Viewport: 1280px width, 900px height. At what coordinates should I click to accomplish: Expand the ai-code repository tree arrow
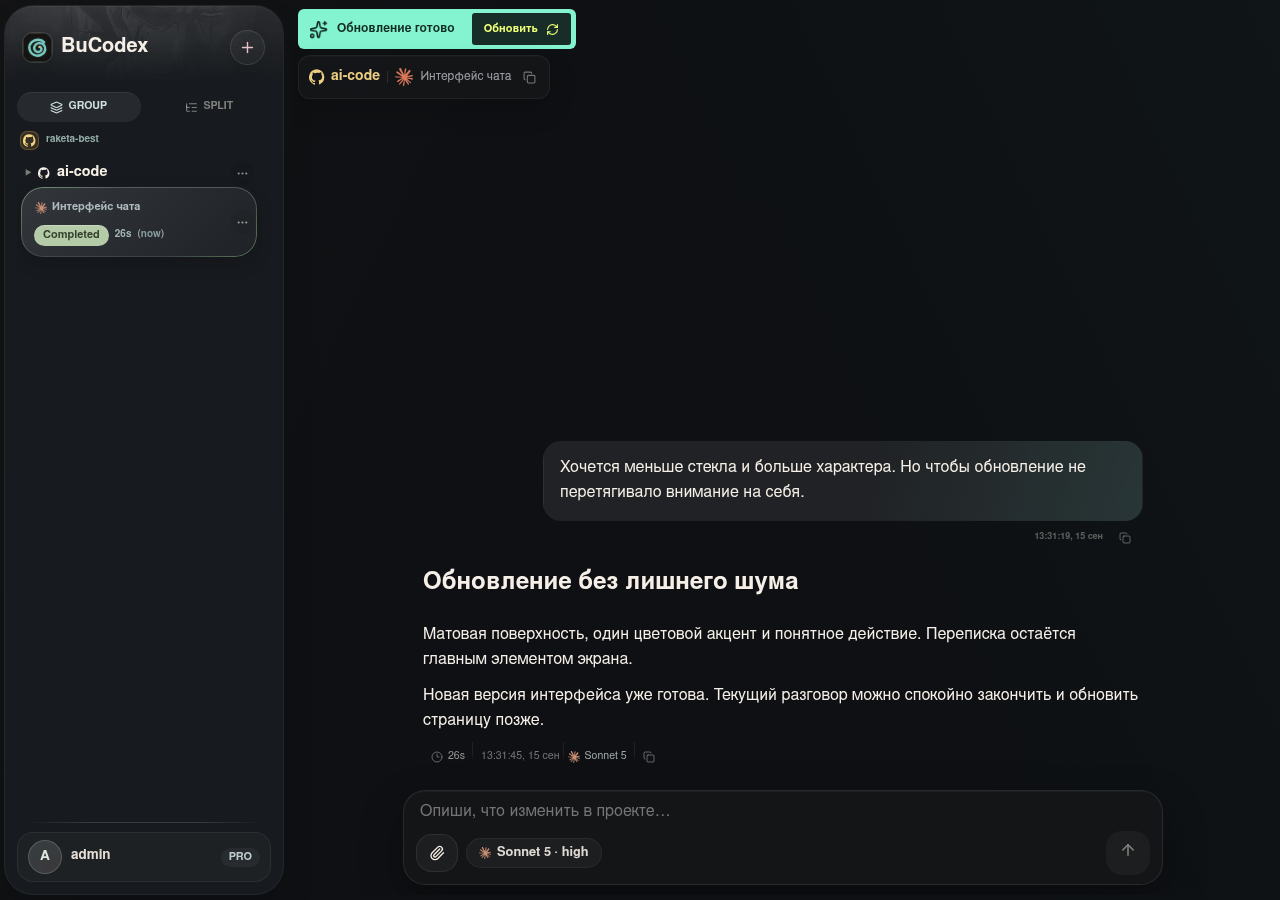28,172
